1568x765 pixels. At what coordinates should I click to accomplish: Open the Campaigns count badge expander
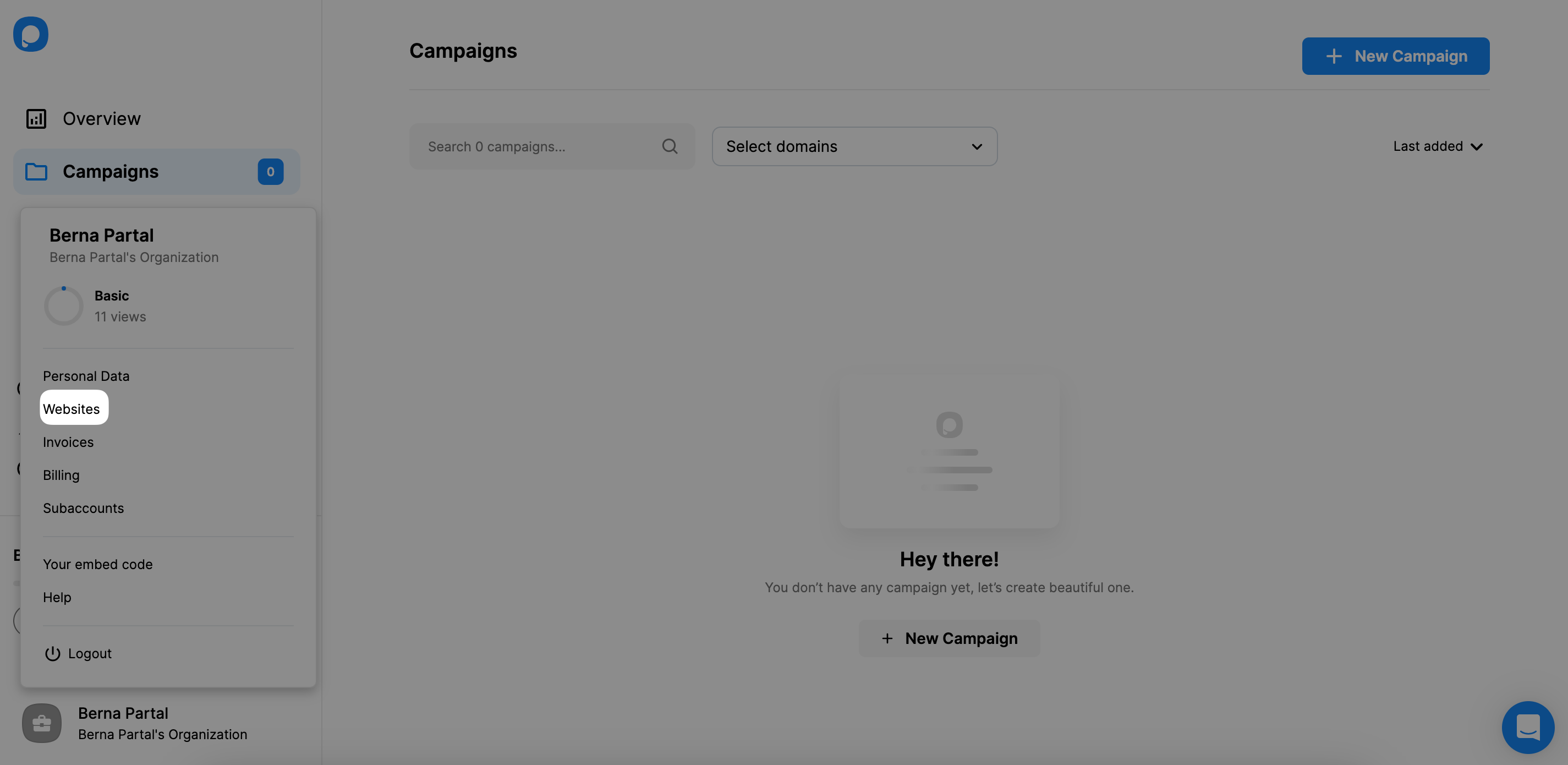click(269, 171)
